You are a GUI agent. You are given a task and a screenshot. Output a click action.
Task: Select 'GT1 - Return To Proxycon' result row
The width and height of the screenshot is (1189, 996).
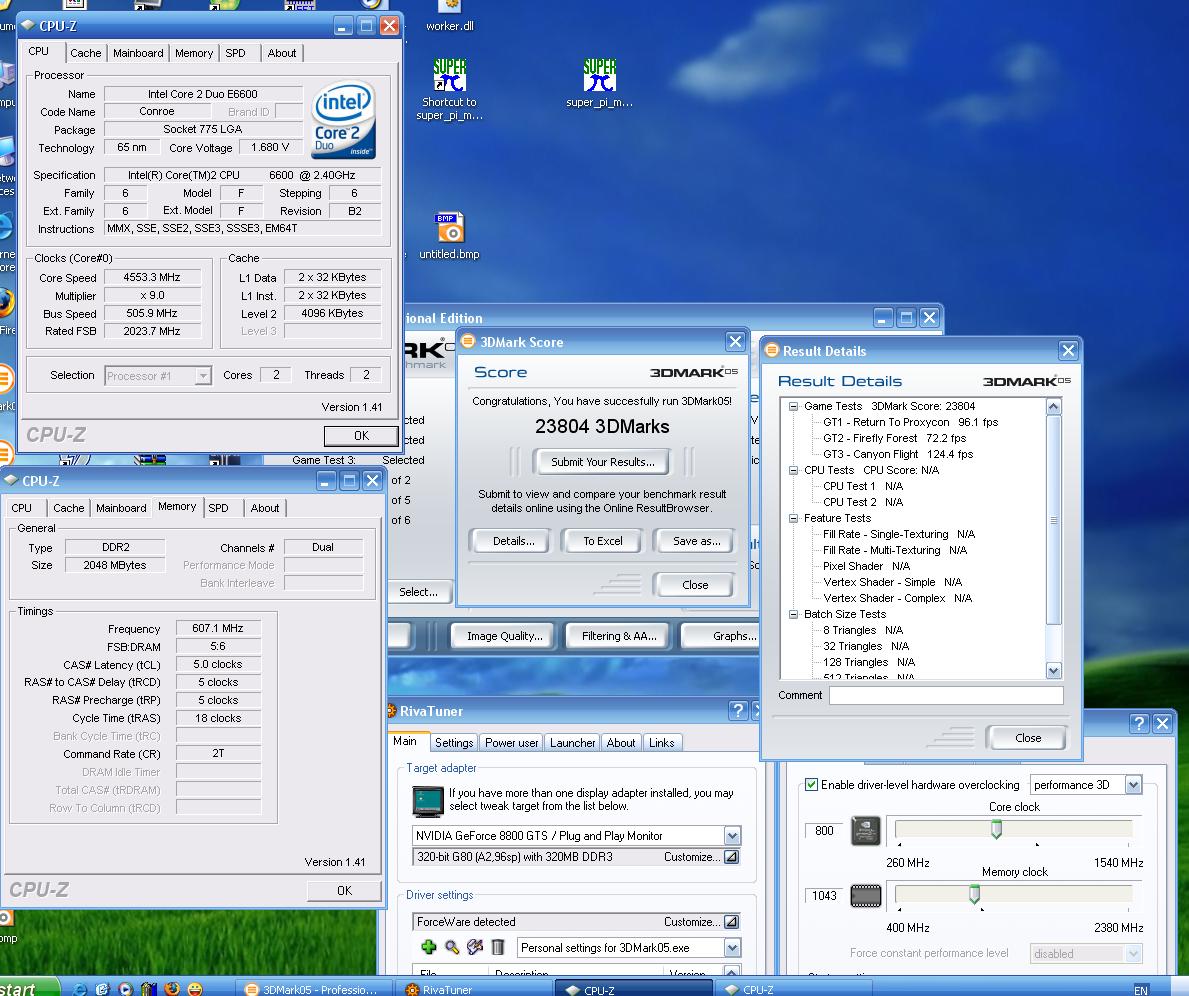[910, 423]
